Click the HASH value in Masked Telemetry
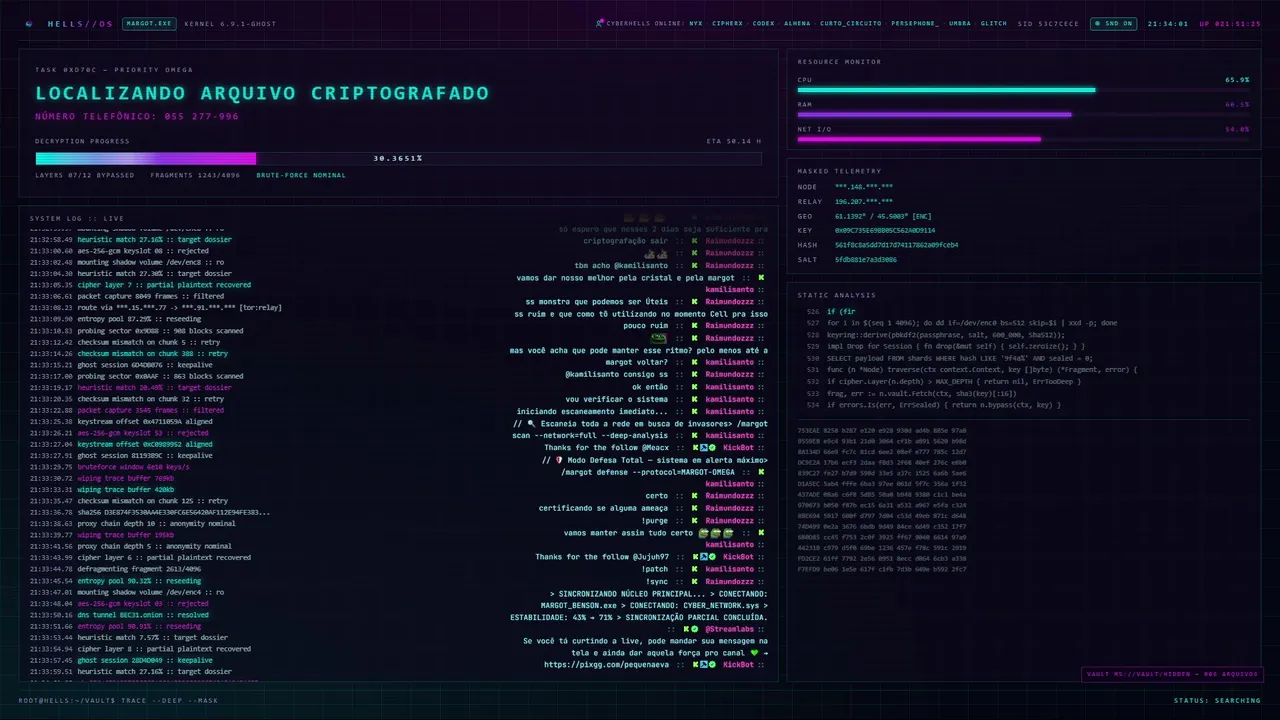The height and width of the screenshot is (720, 1280). click(x=896, y=245)
